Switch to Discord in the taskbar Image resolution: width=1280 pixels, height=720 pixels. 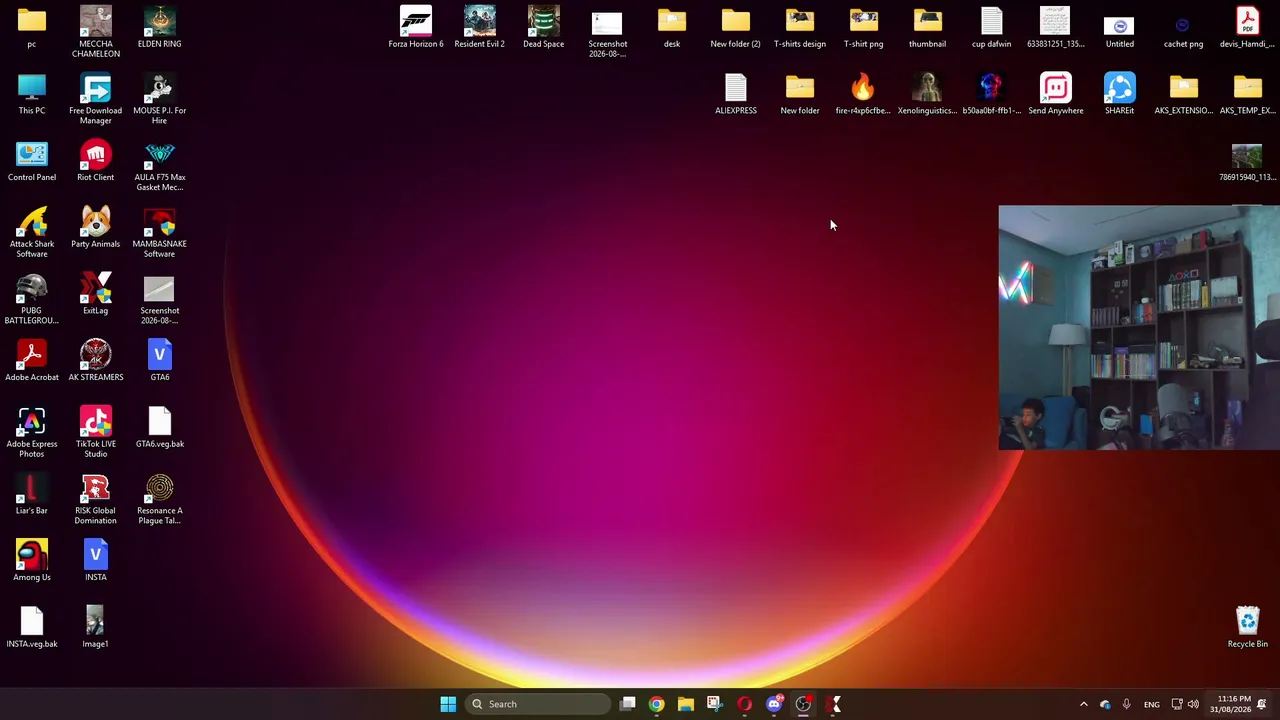[x=774, y=704]
